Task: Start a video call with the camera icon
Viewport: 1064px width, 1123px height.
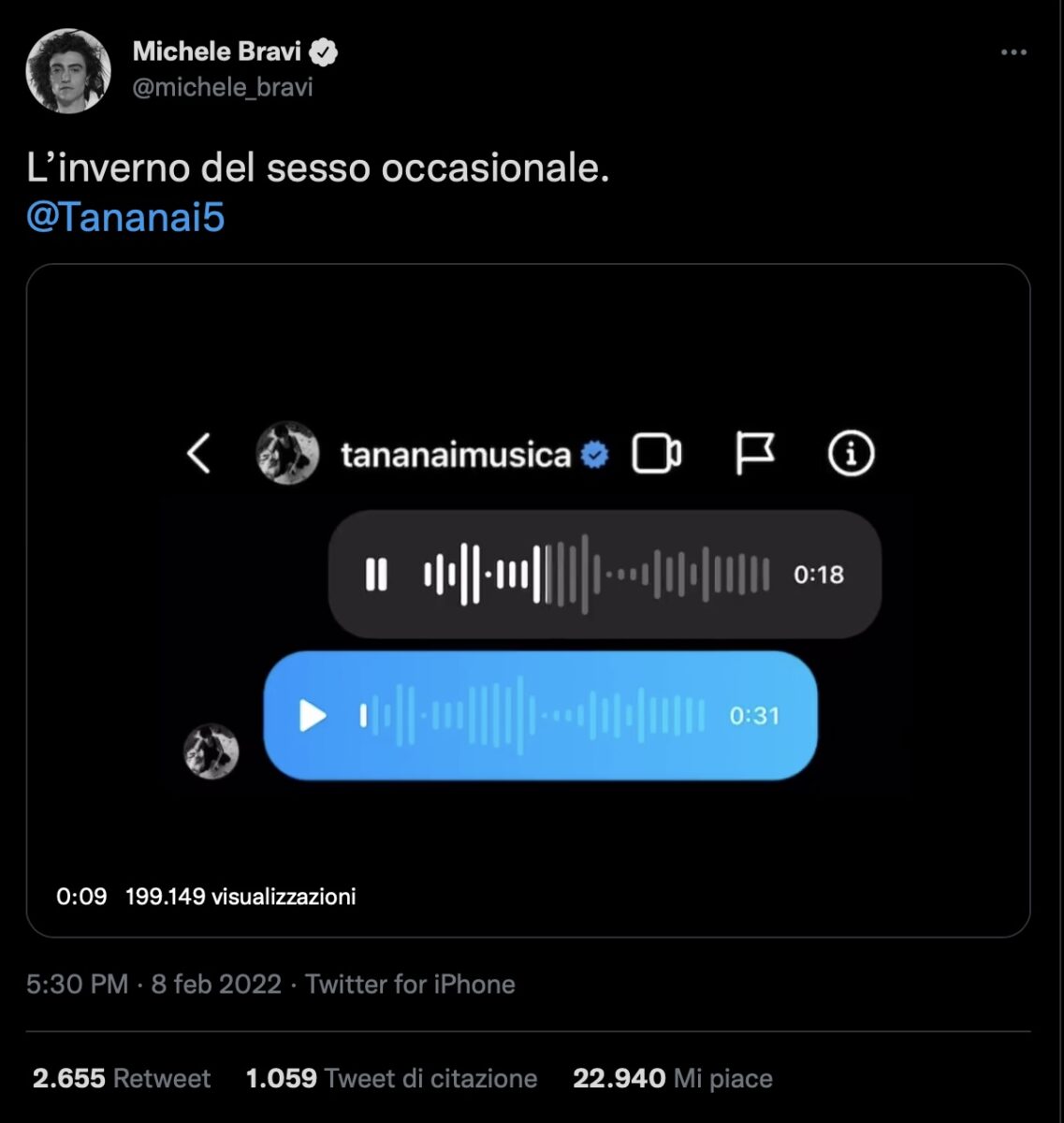Action: click(656, 454)
